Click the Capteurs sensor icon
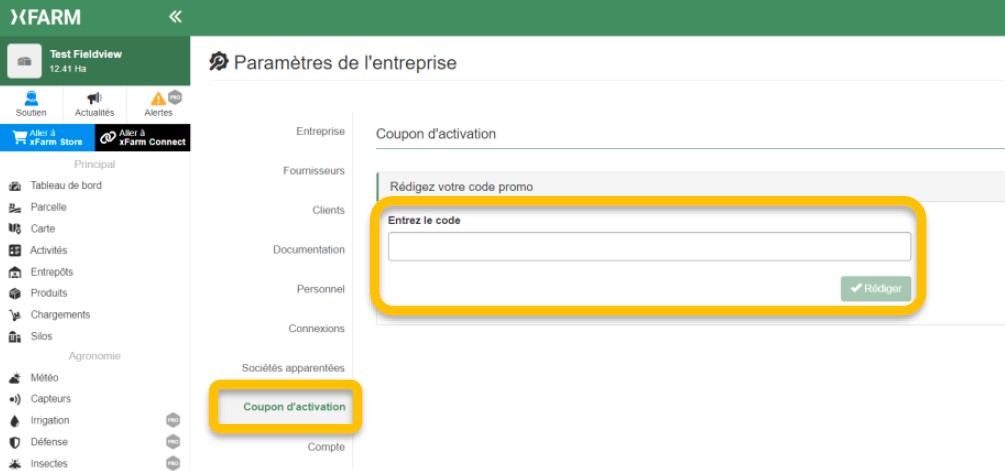The width and height of the screenshot is (1005, 471). pos(15,399)
